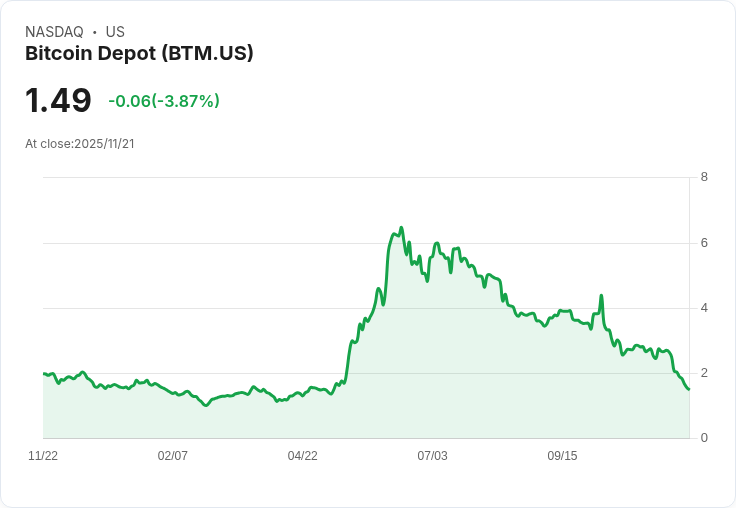Image resolution: width=736 pixels, height=508 pixels.
Task: Click the US market label
Action: [x=115, y=32]
